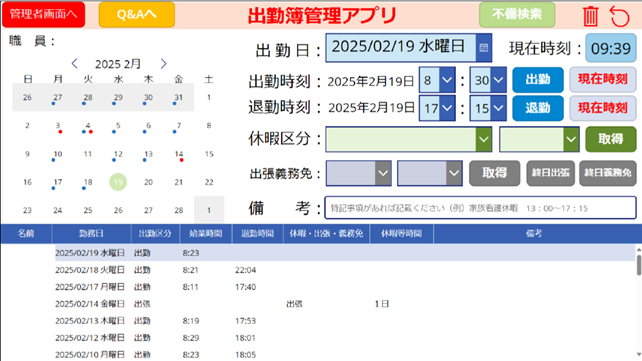Select February 18 in the calendar

[88, 182]
